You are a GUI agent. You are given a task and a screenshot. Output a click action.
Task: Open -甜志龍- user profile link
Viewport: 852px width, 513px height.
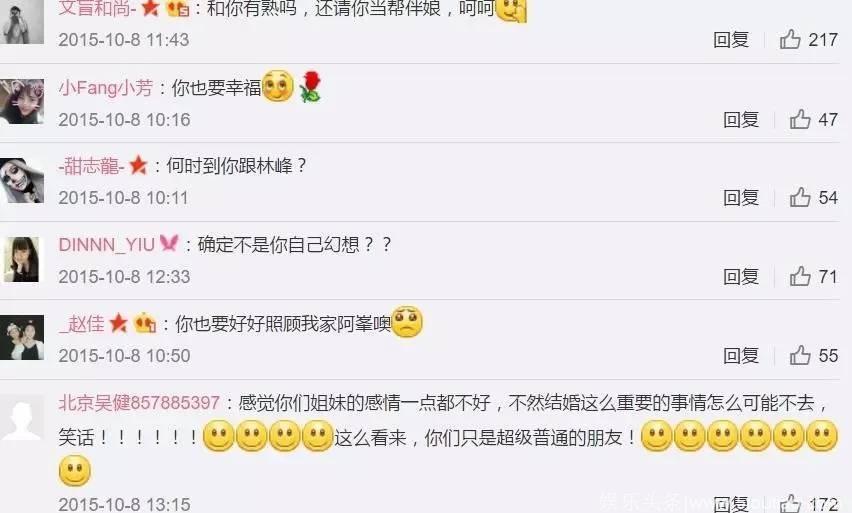pyautogui.click(x=92, y=166)
